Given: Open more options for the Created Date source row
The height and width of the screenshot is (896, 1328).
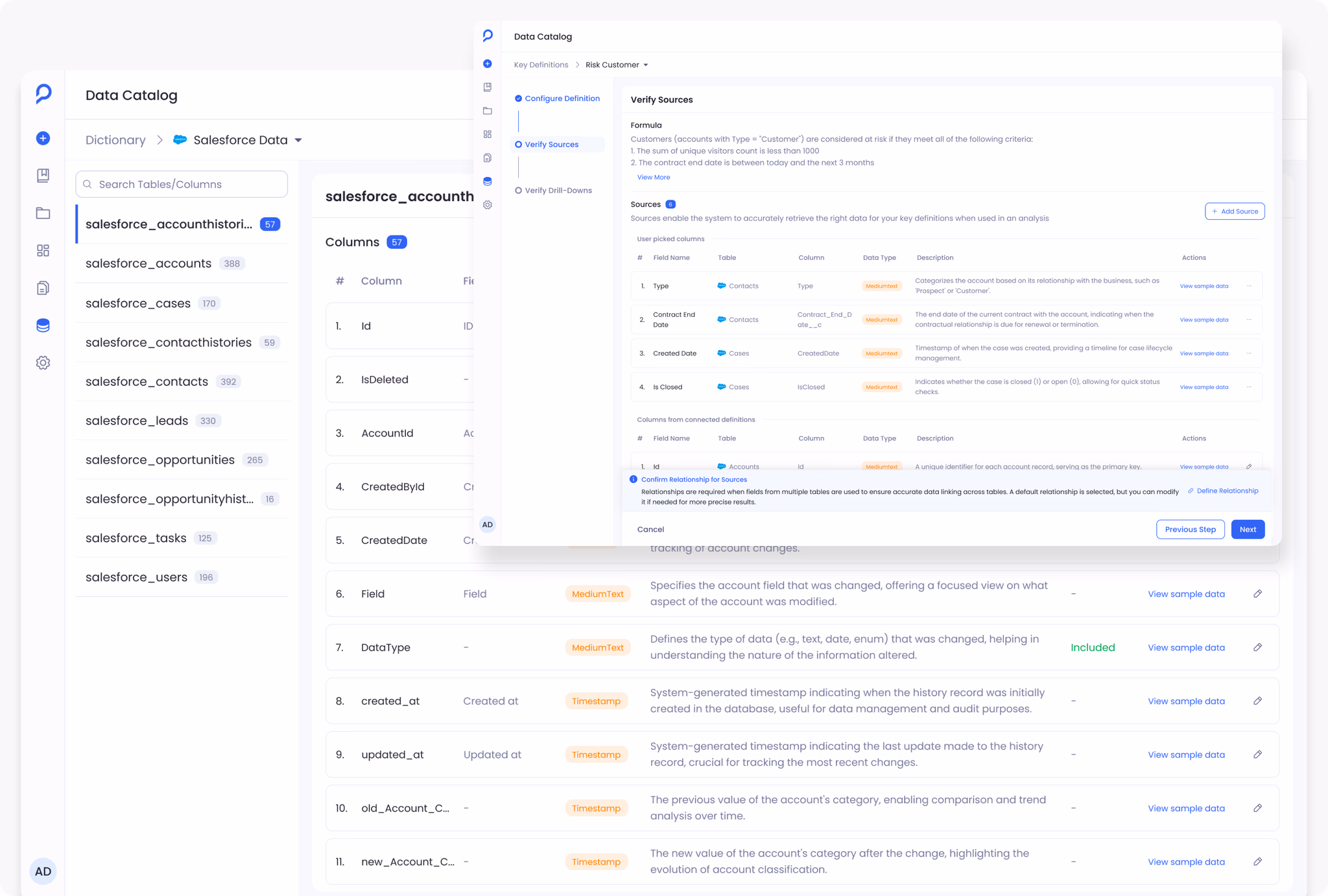Looking at the screenshot, I should 1249,353.
